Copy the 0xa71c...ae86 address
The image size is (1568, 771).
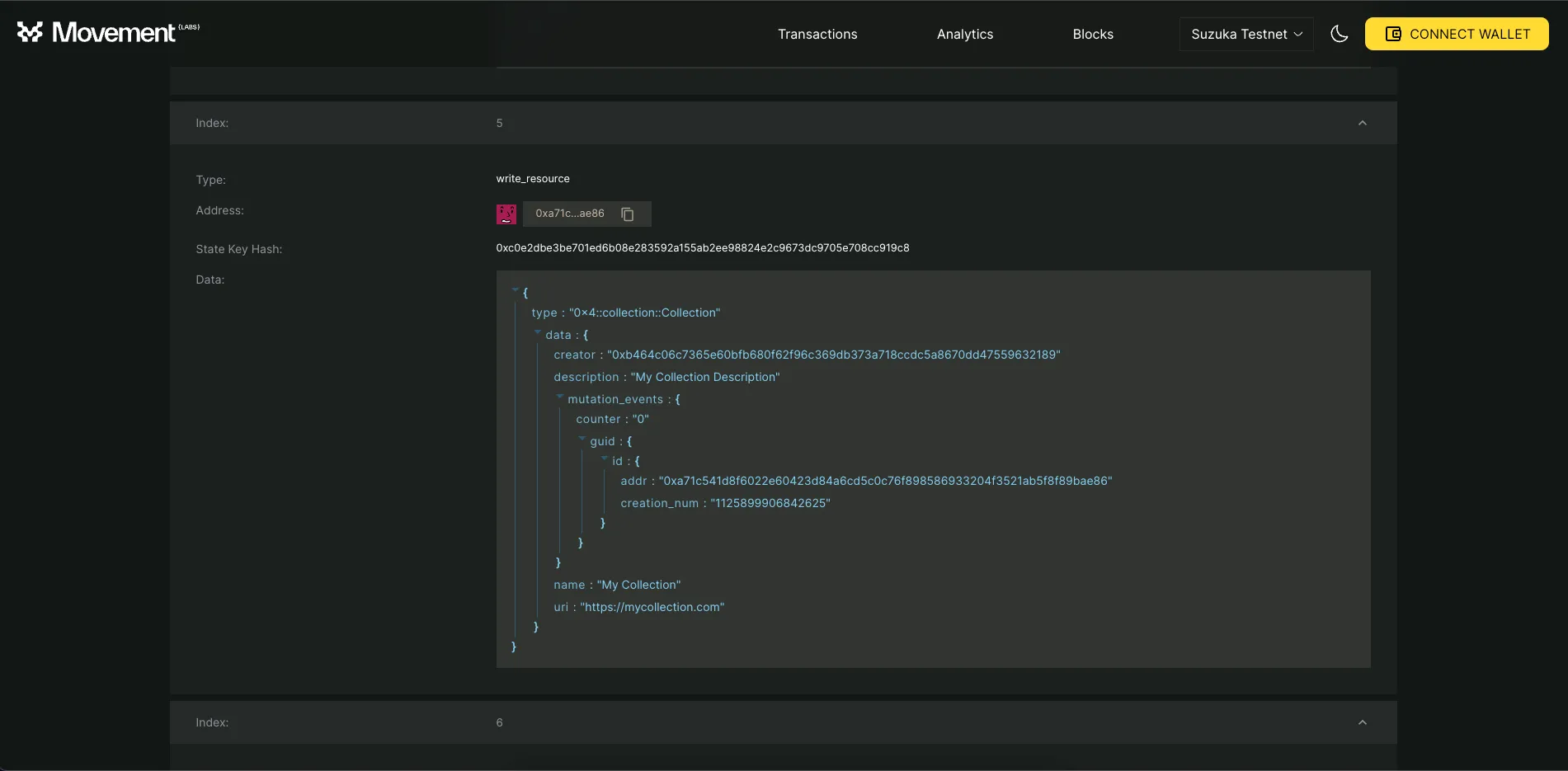(628, 214)
